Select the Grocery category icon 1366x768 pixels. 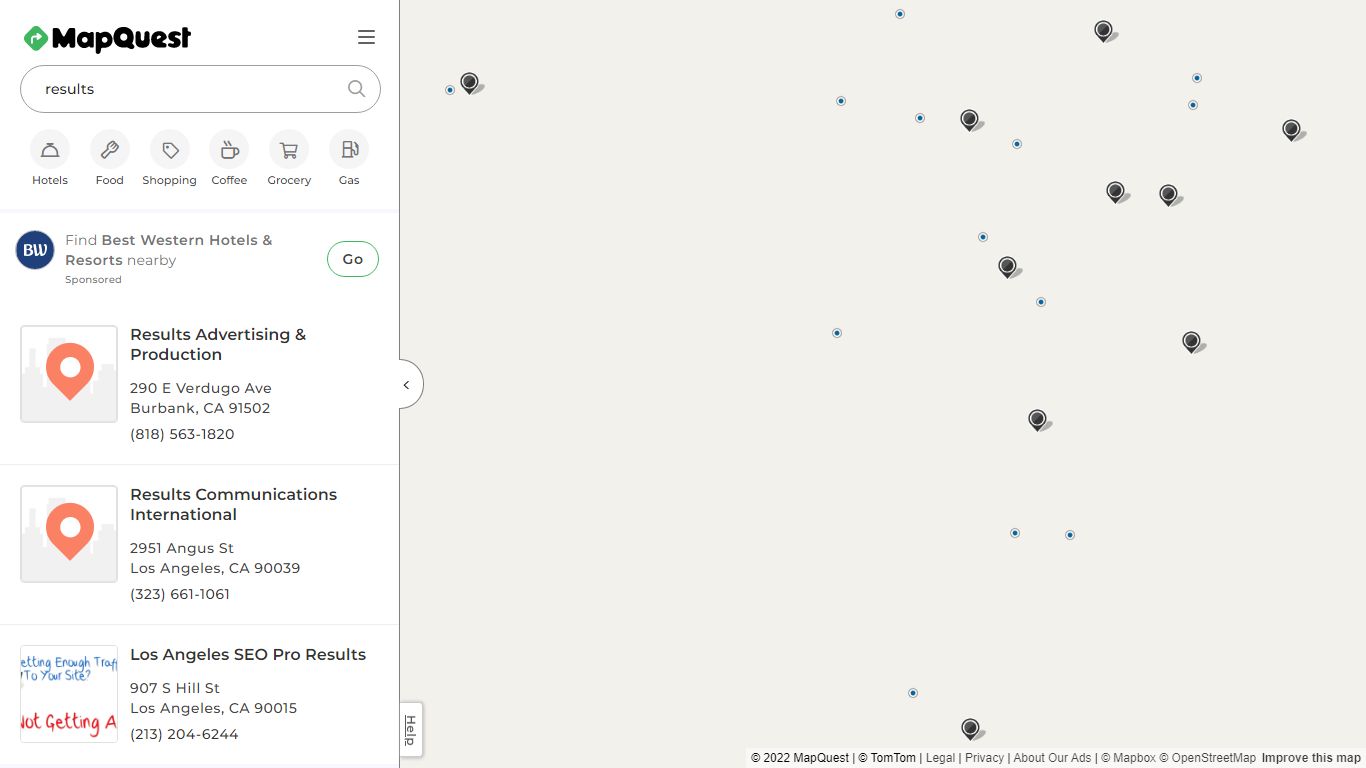point(289,150)
